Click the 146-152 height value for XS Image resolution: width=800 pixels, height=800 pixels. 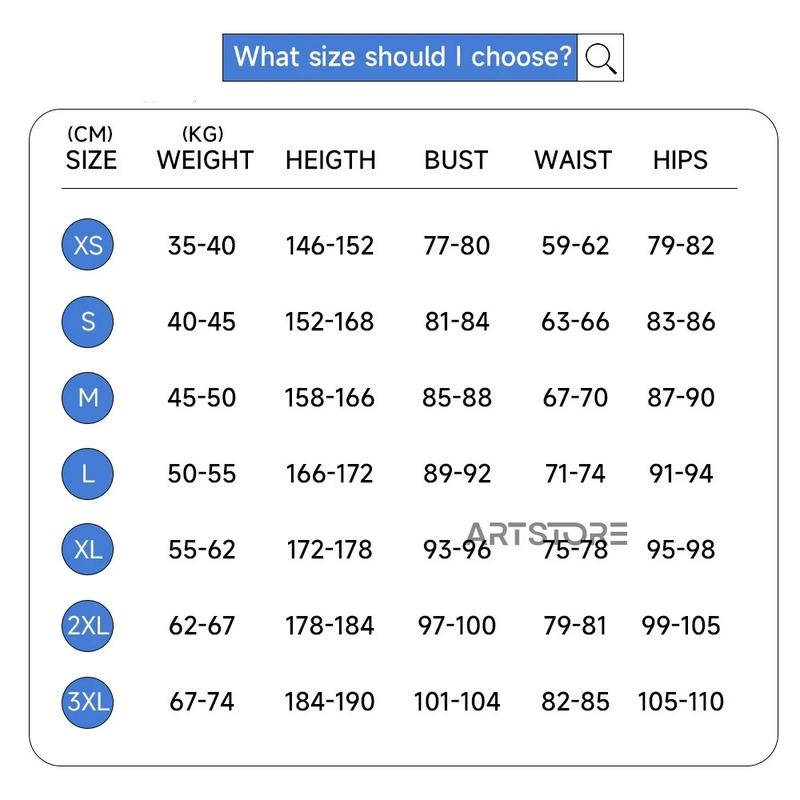[330, 245]
